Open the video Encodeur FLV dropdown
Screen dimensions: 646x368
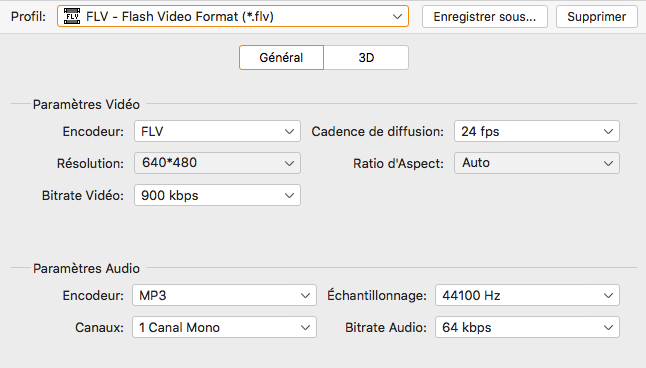(x=217, y=131)
